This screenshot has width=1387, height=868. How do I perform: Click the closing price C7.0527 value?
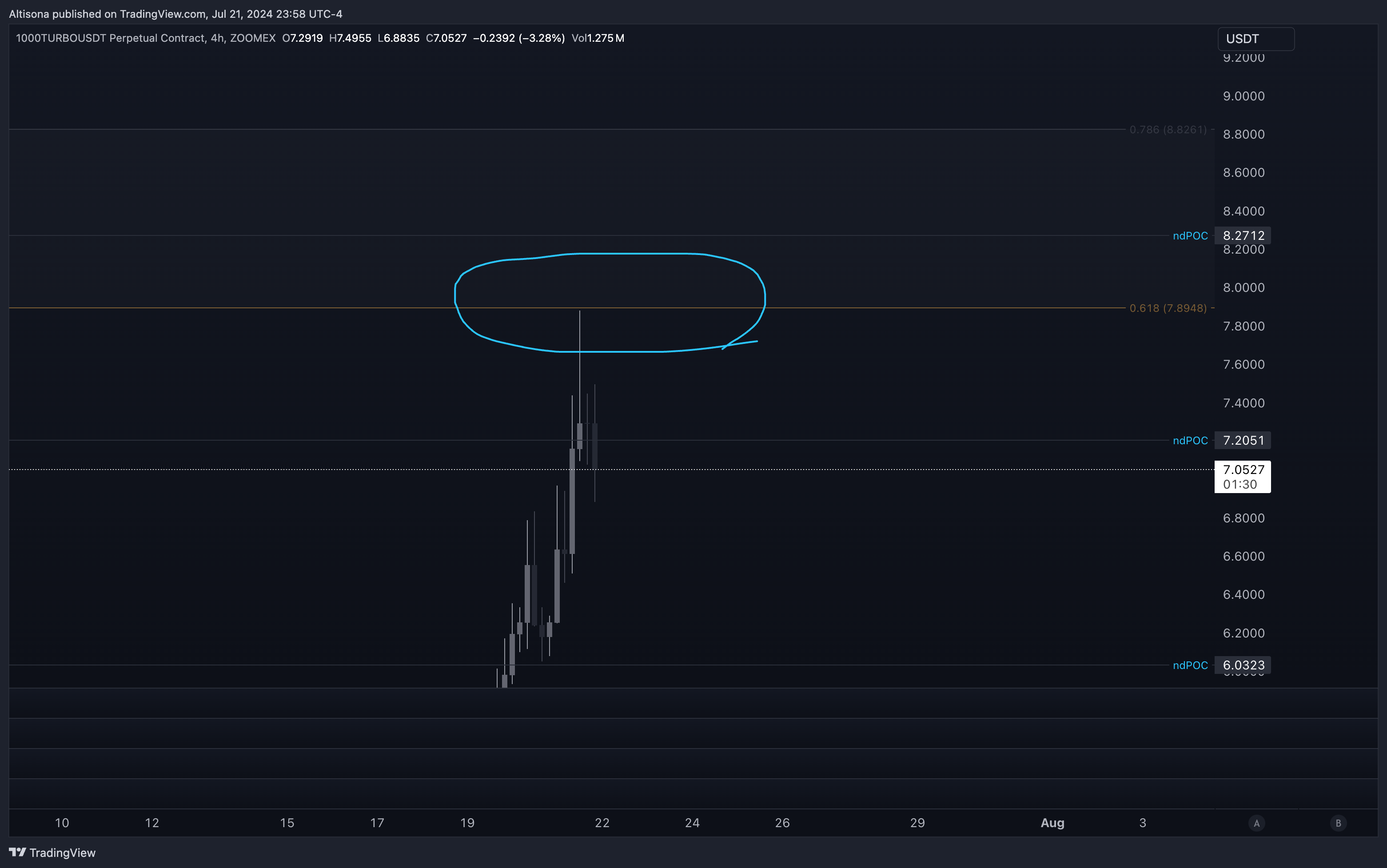[x=446, y=39]
